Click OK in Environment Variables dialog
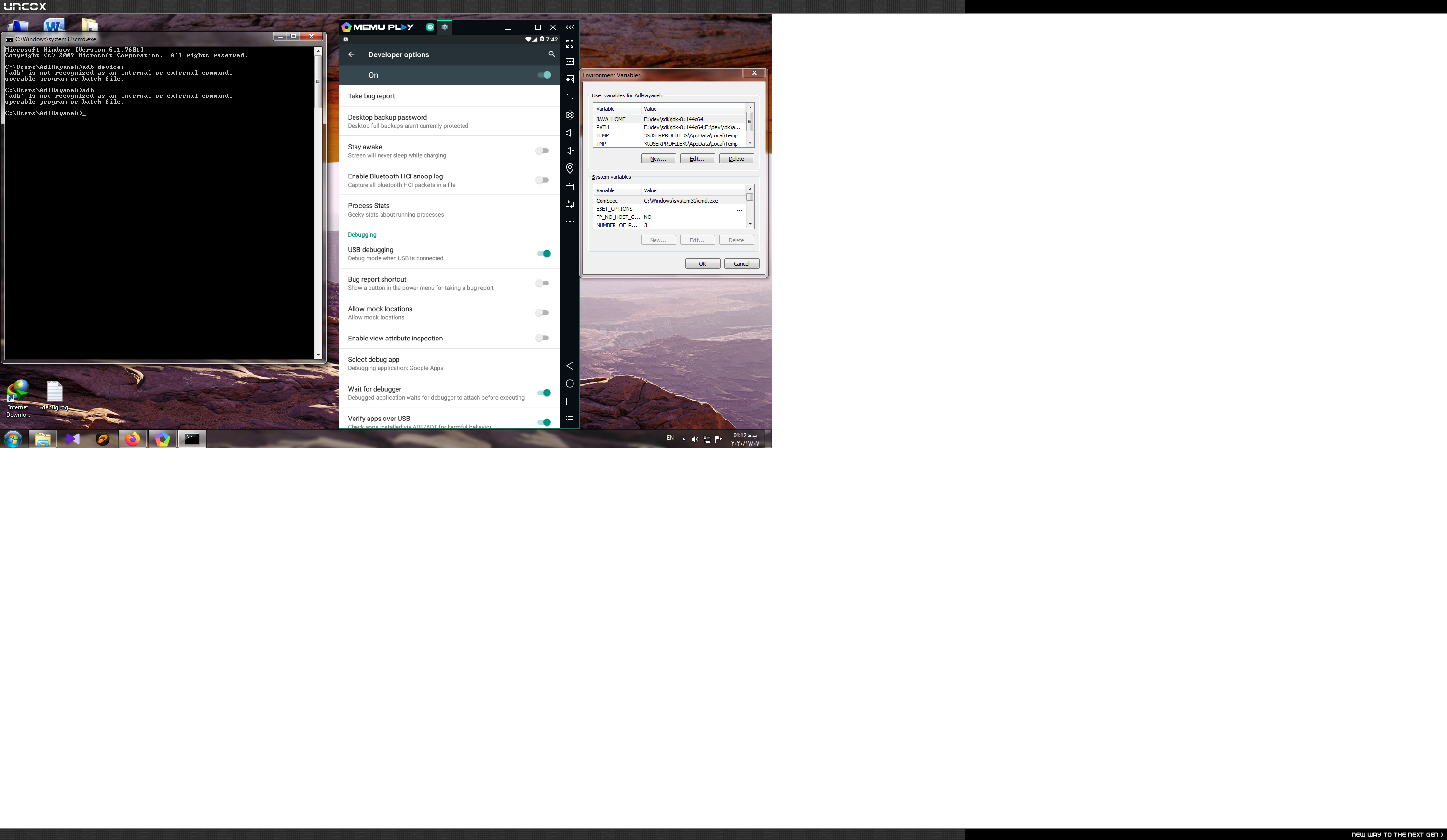 pos(702,264)
